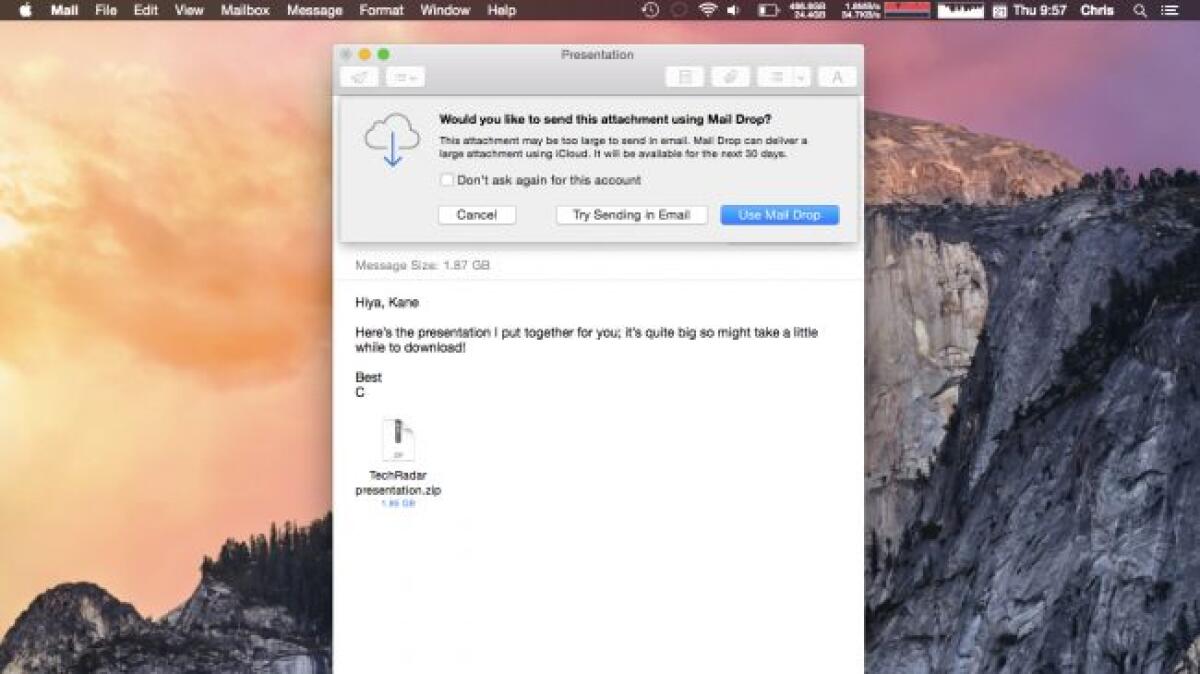This screenshot has width=1200, height=674.
Task: Click the Send message paper plane icon
Action: 360,77
